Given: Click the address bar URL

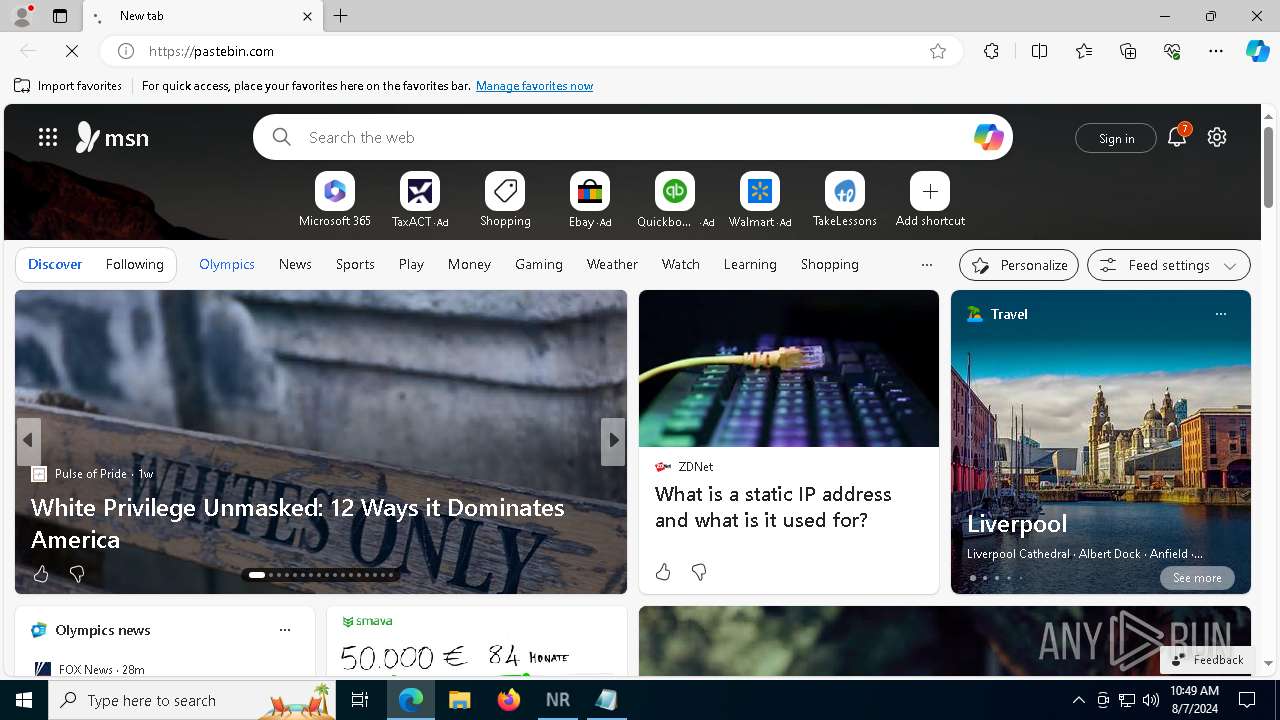Looking at the screenshot, I should [x=211, y=51].
